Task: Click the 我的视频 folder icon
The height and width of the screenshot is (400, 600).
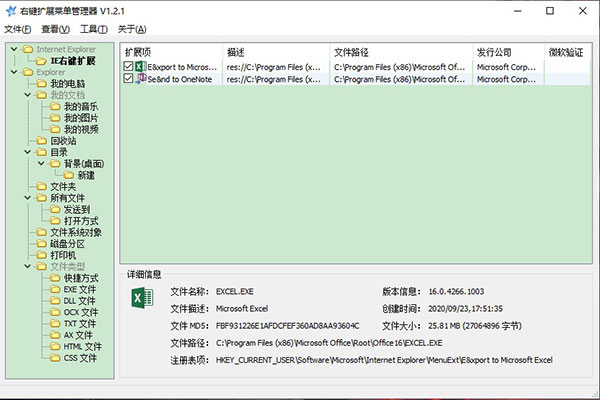Action: click(x=55, y=129)
